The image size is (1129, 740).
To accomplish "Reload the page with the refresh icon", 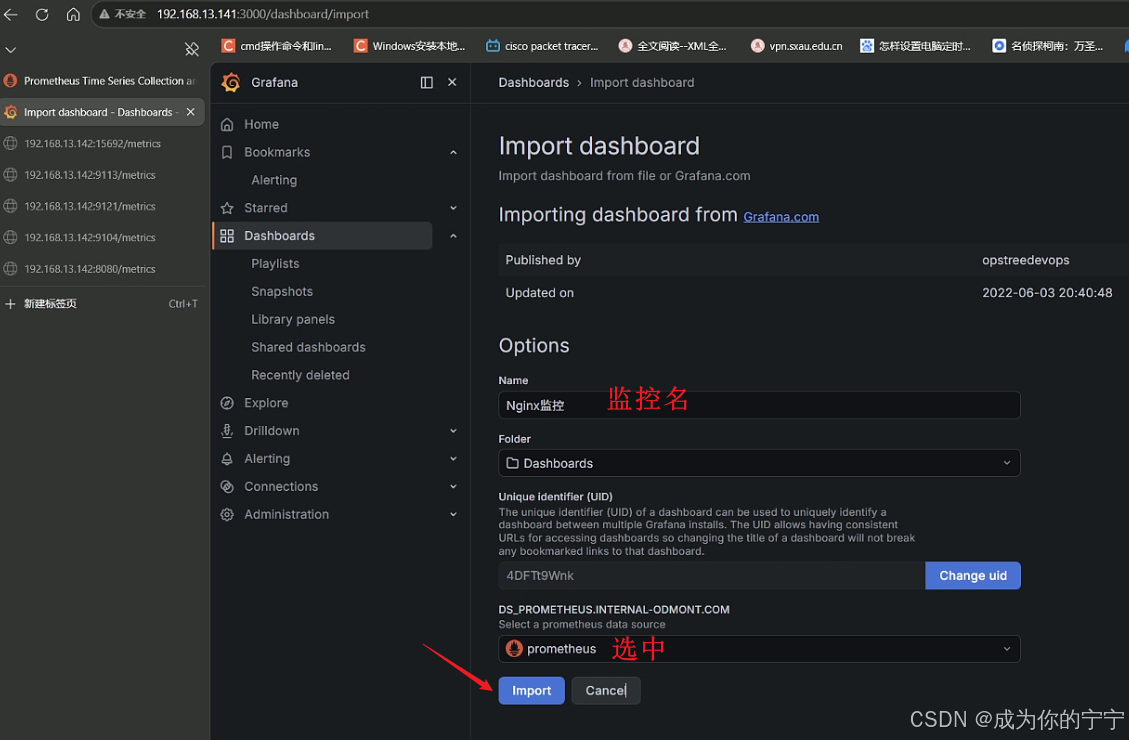I will click(x=42, y=14).
